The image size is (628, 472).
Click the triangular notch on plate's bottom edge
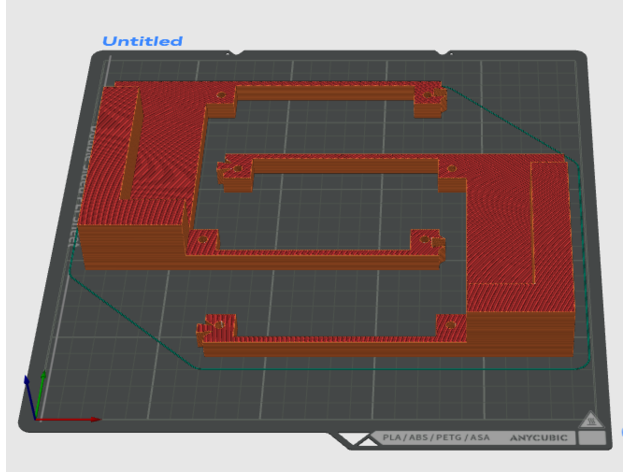[352, 438]
